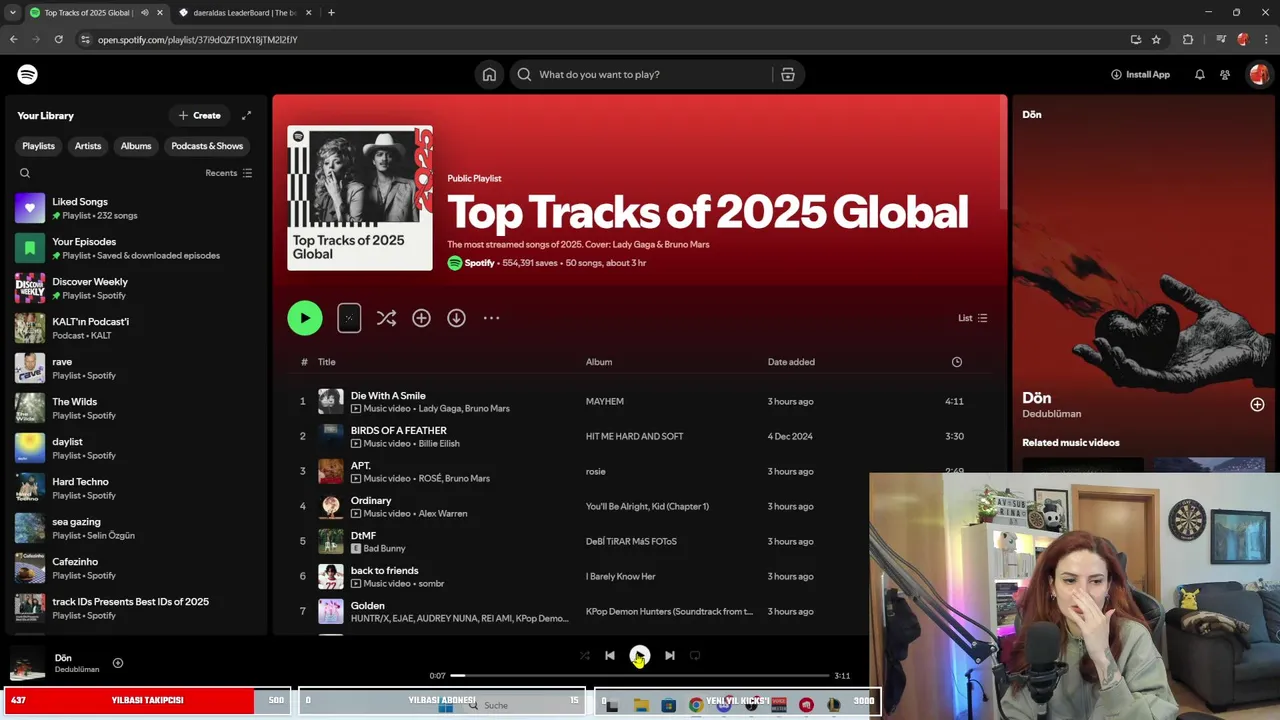Open track IDs Presents Best IDs of 2025

click(136, 608)
